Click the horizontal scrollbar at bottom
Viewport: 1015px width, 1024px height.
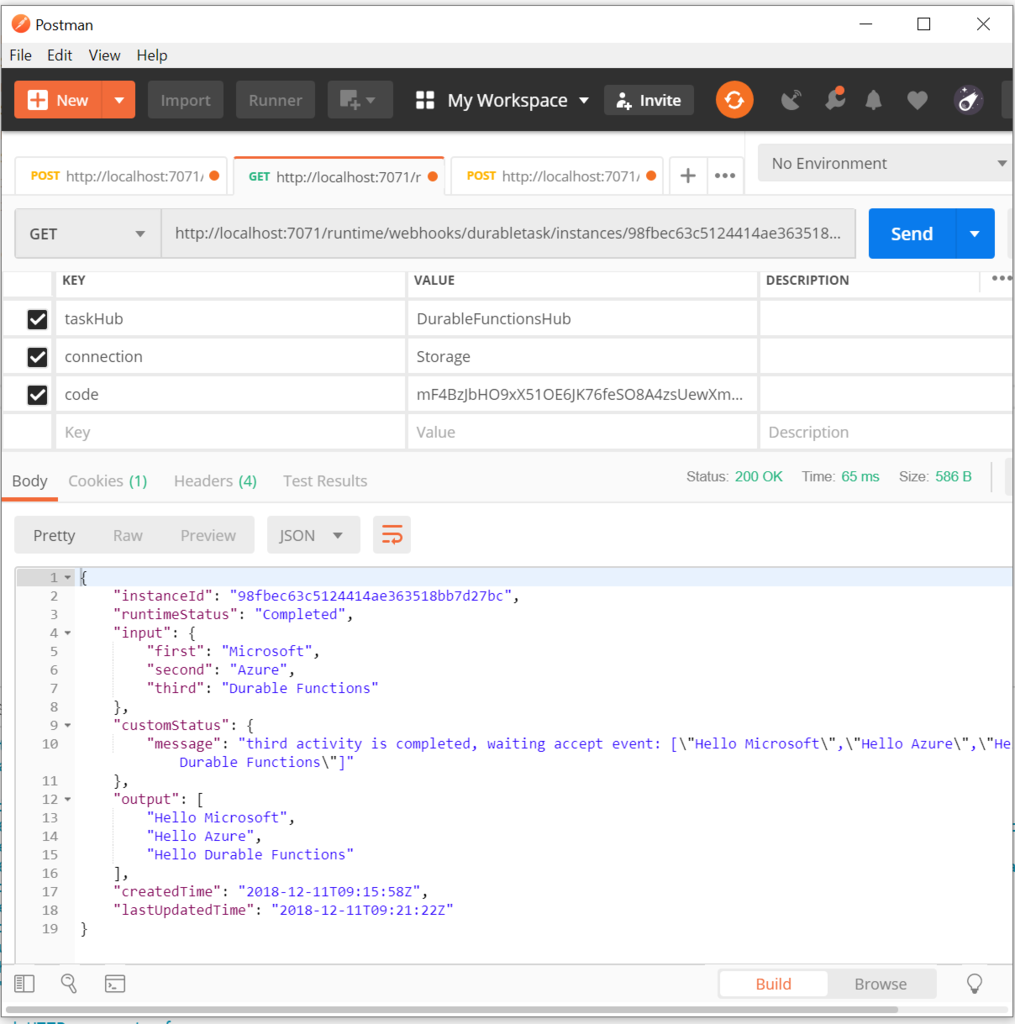[x=451, y=1010]
